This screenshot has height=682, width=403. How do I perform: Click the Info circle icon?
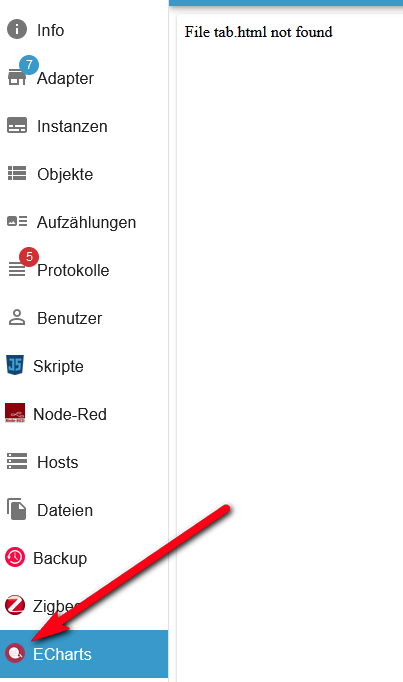(x=17, y=29)
